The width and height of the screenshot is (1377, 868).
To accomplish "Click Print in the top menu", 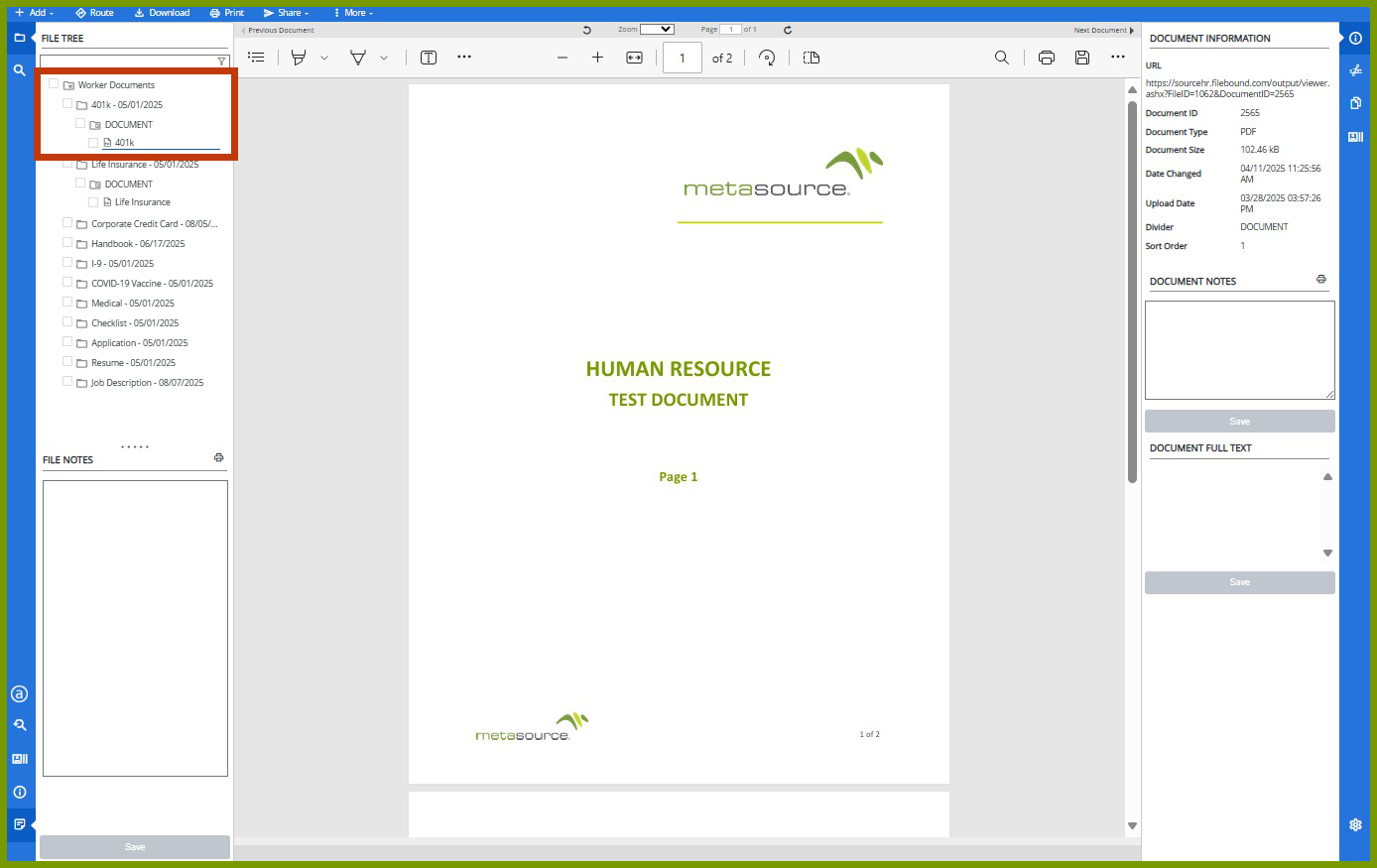I will 227,13.
